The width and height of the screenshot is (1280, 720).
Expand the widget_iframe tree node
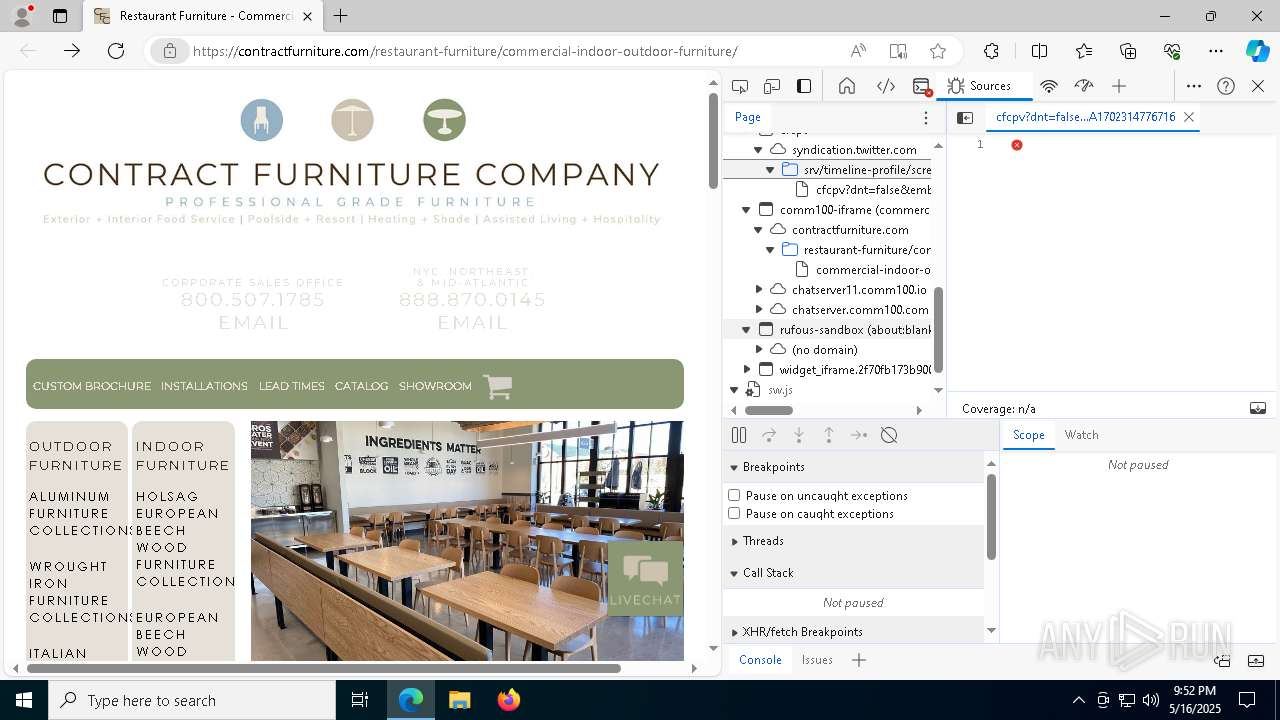(746, 370)
